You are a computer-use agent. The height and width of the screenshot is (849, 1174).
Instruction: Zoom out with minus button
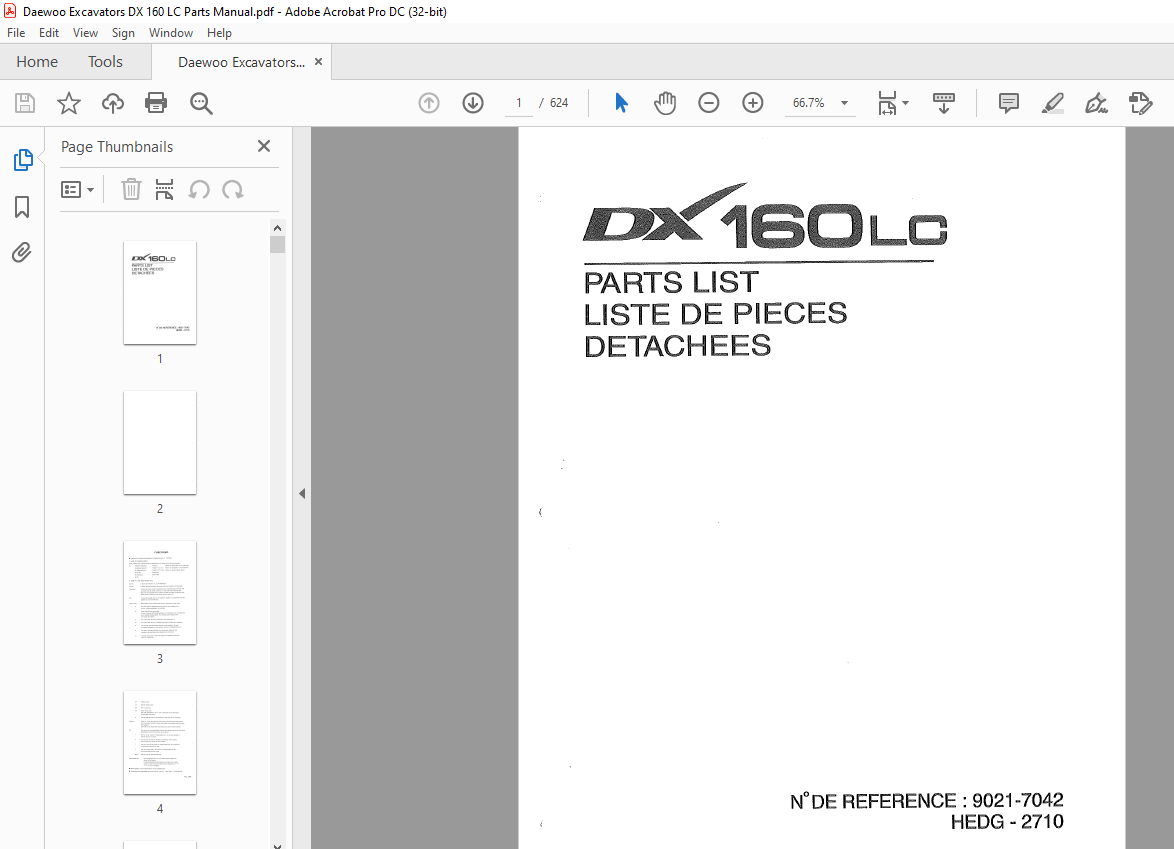coord(708,103)
